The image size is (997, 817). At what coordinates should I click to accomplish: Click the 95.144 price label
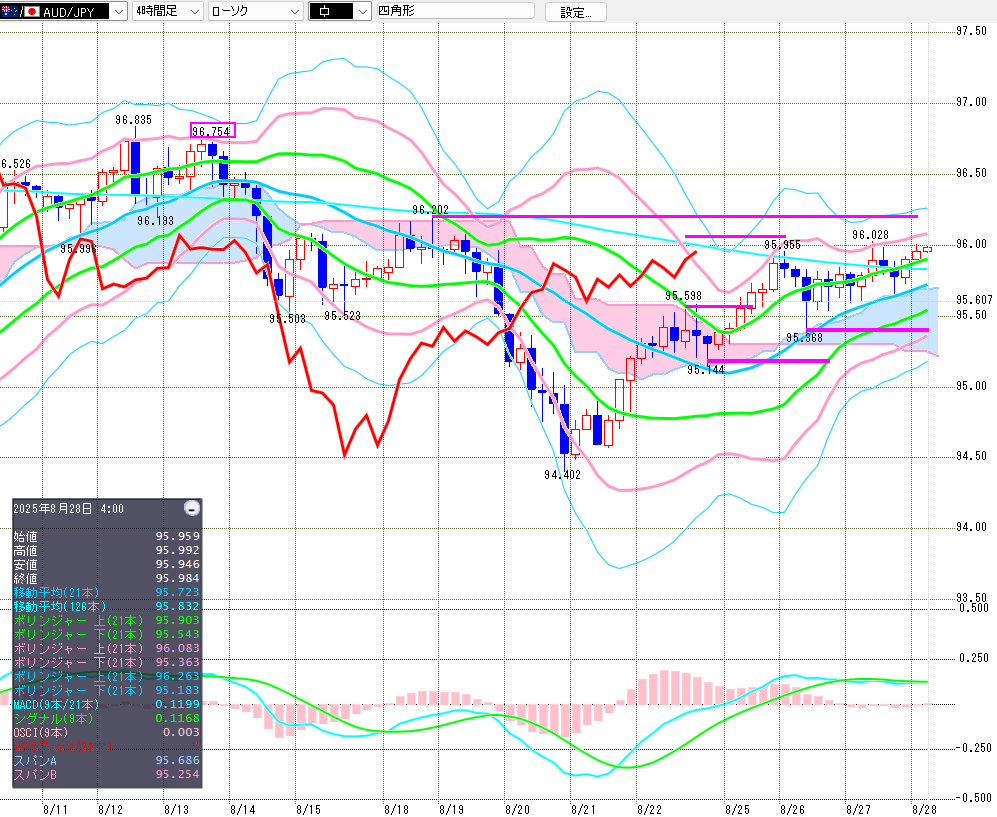(706, 369)
